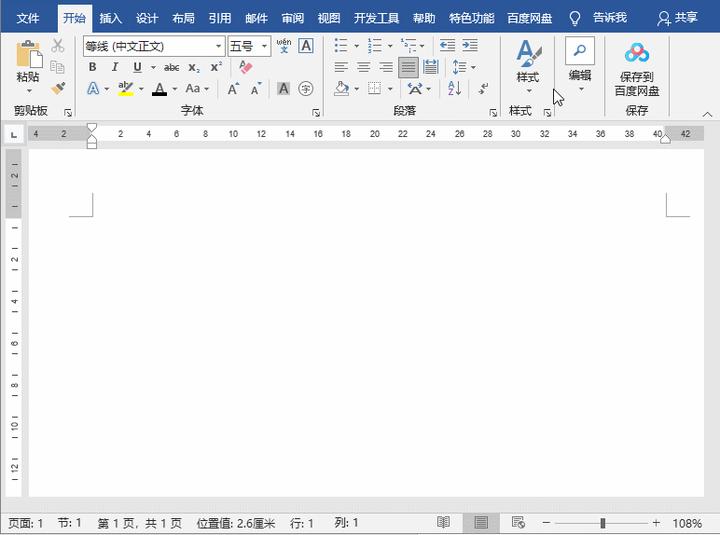Toggle justify alignment
The height and width of the screenshot is (535, 720).
408,68
